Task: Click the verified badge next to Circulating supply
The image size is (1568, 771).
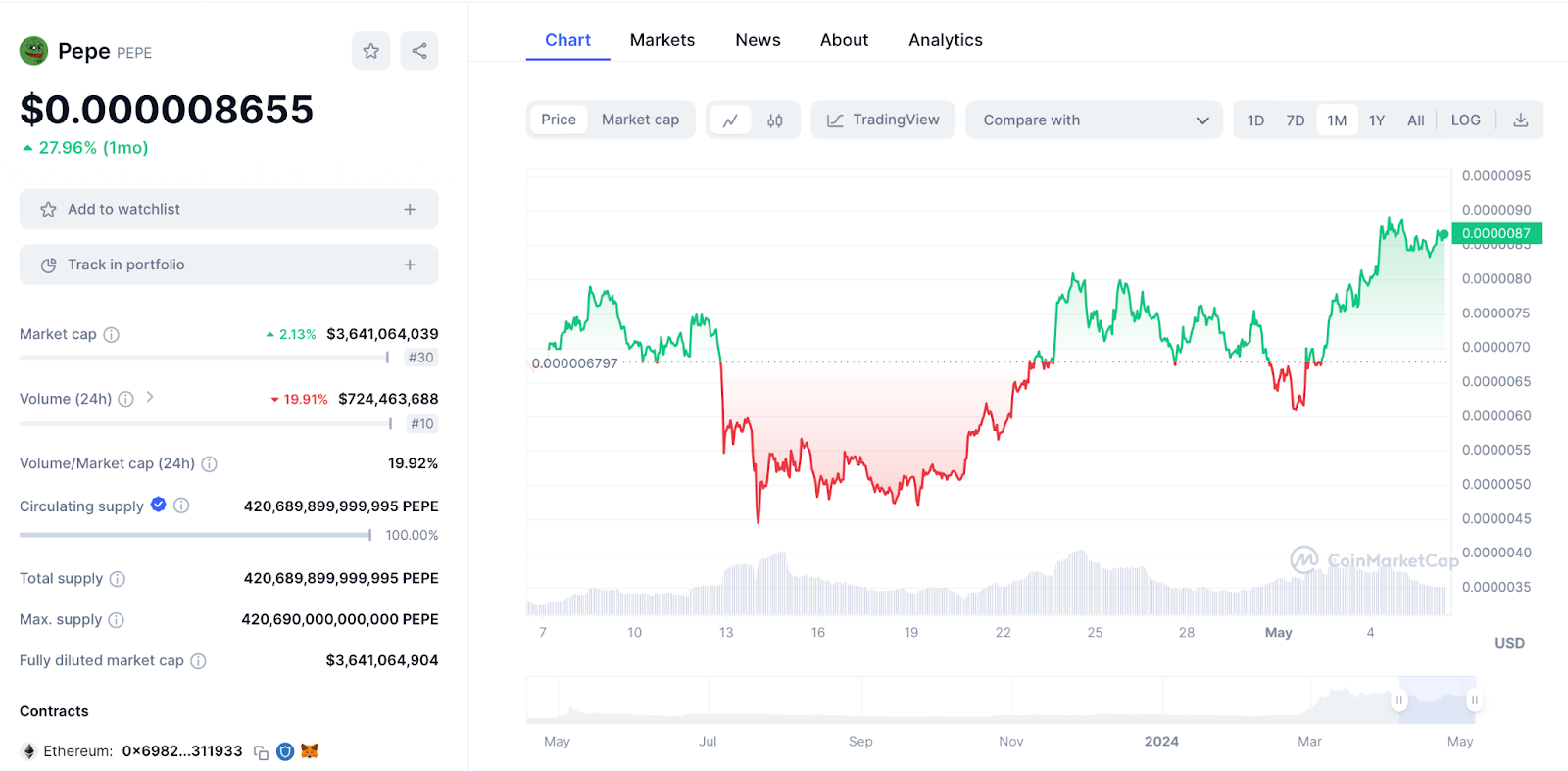Action: tap(159, 505)
